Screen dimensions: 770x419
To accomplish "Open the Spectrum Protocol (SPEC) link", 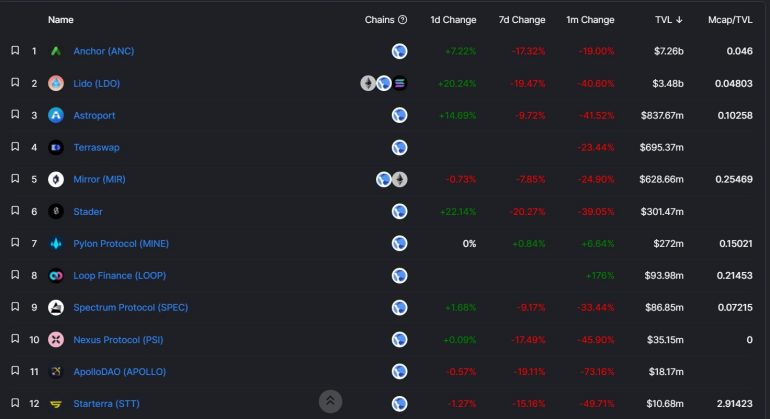I will pyautogui.click(x=130, y=307).
